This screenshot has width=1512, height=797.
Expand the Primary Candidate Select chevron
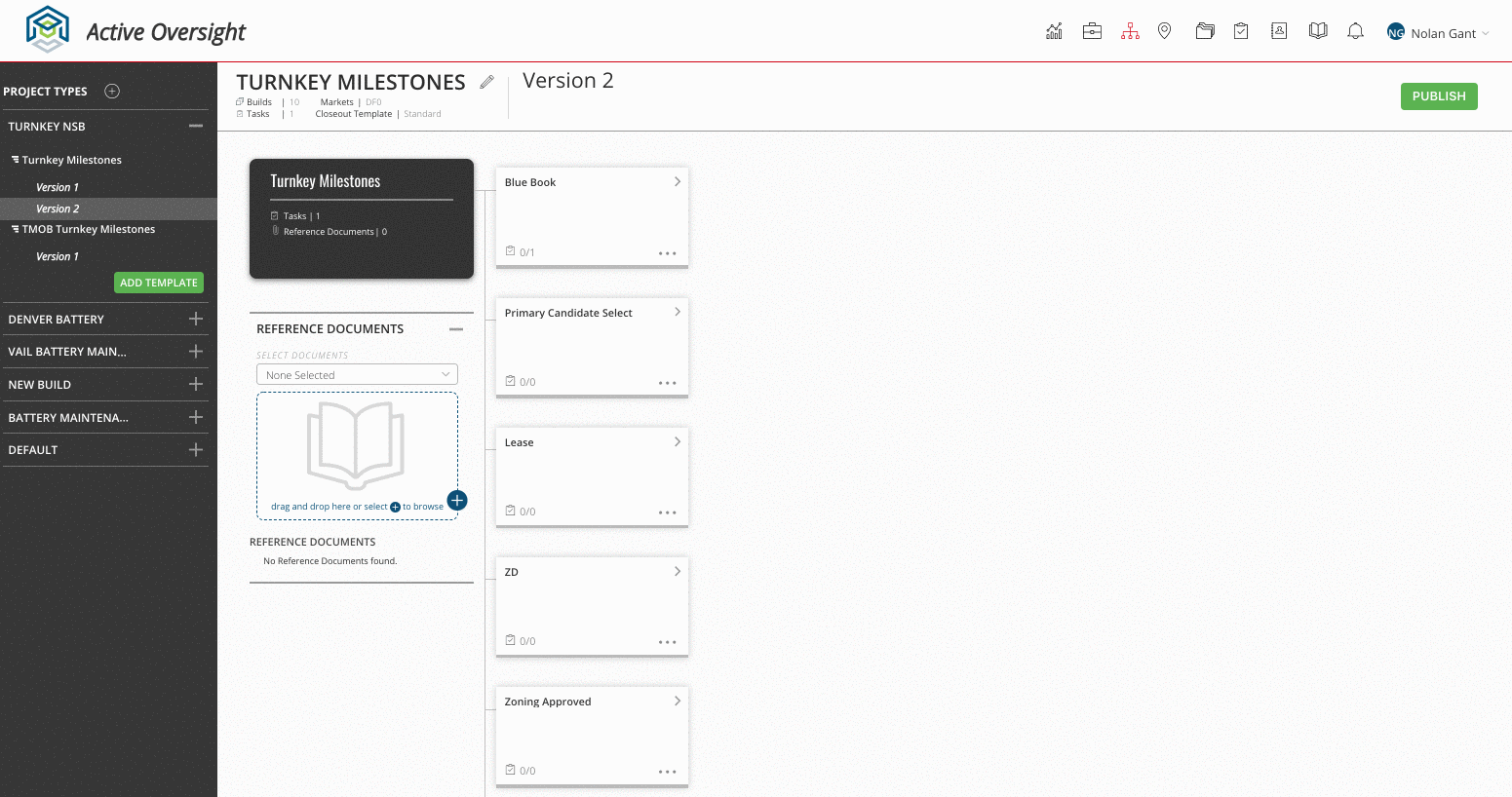(678, 312)
